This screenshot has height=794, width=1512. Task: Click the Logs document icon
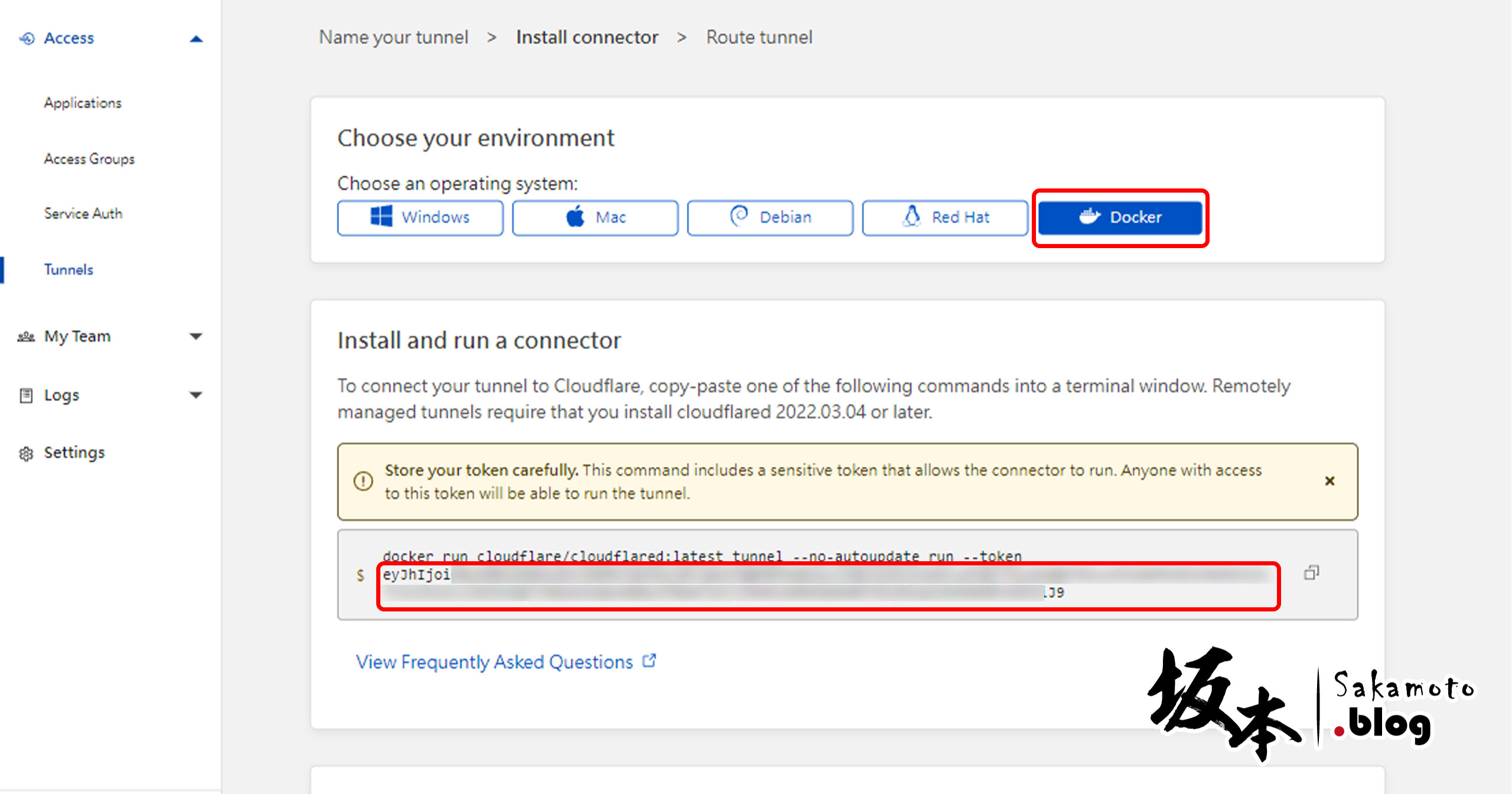[26, 395]
